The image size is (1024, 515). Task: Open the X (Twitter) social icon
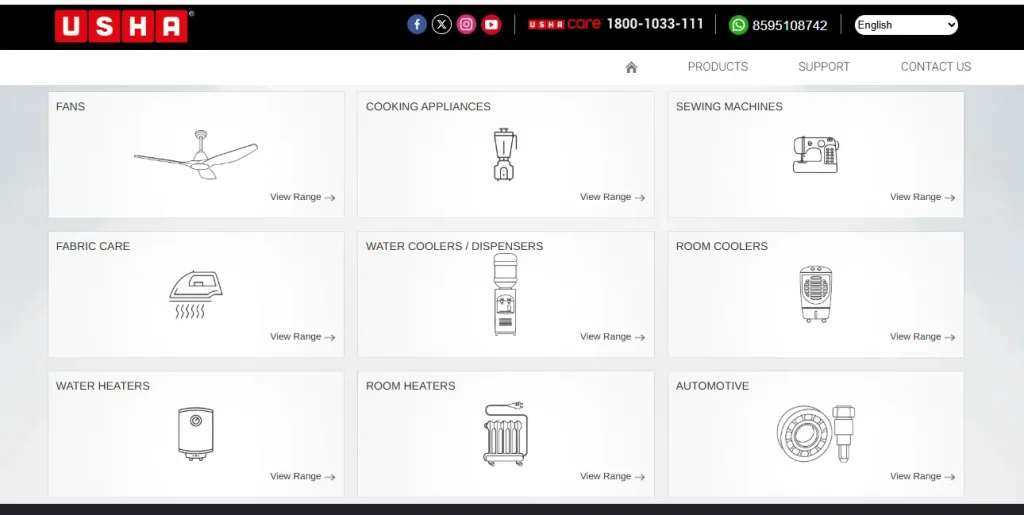point(441,25)
